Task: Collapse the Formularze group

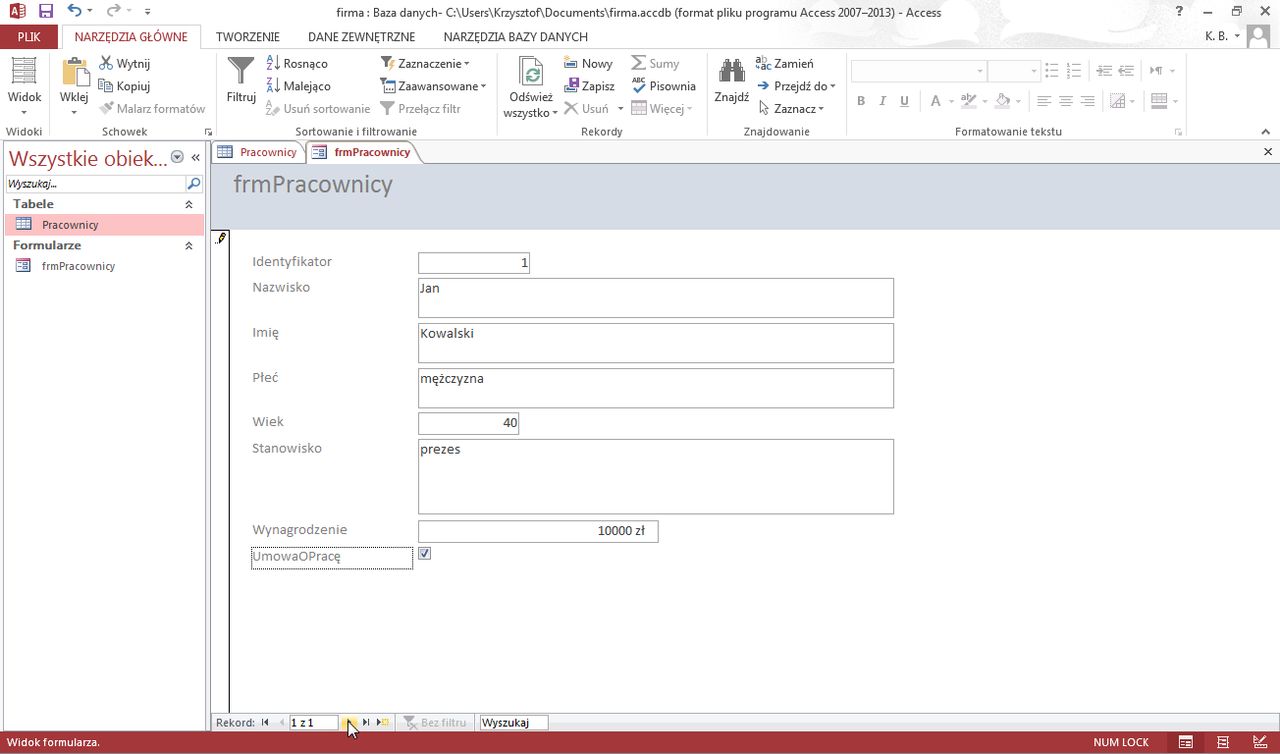Action: point(188,245)
